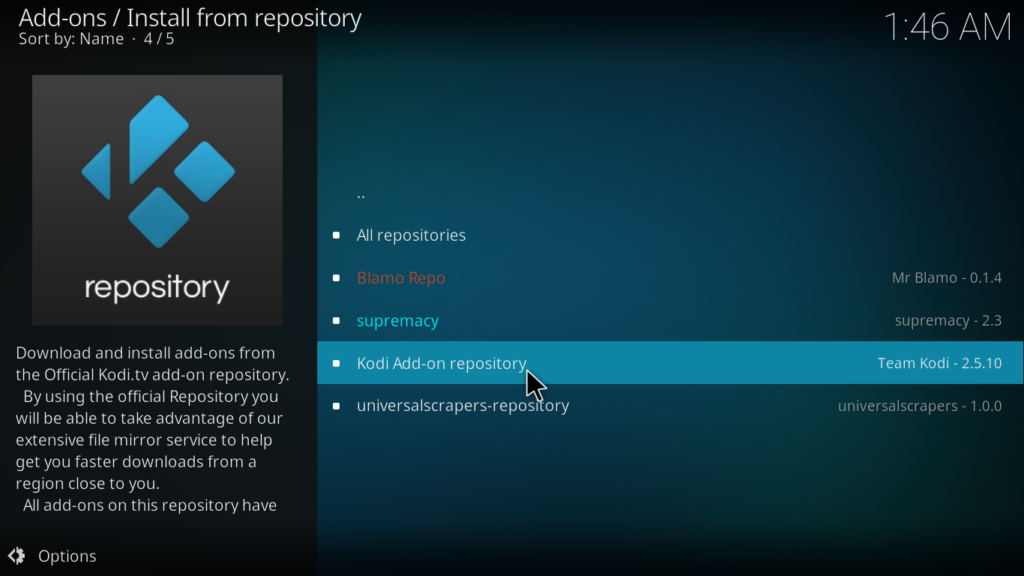The image size is (1024, 576).
Task: Click the Options label in the bottom-left corner
Action: (x=67, y=556)
